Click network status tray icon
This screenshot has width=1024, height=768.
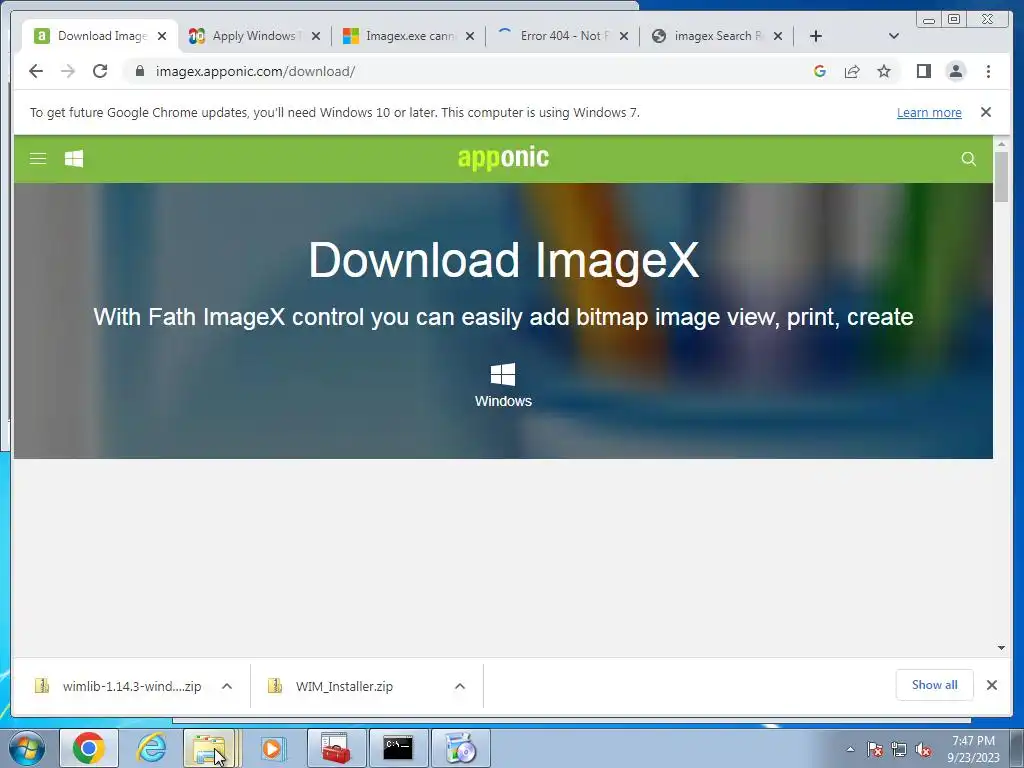click(899, 749)
